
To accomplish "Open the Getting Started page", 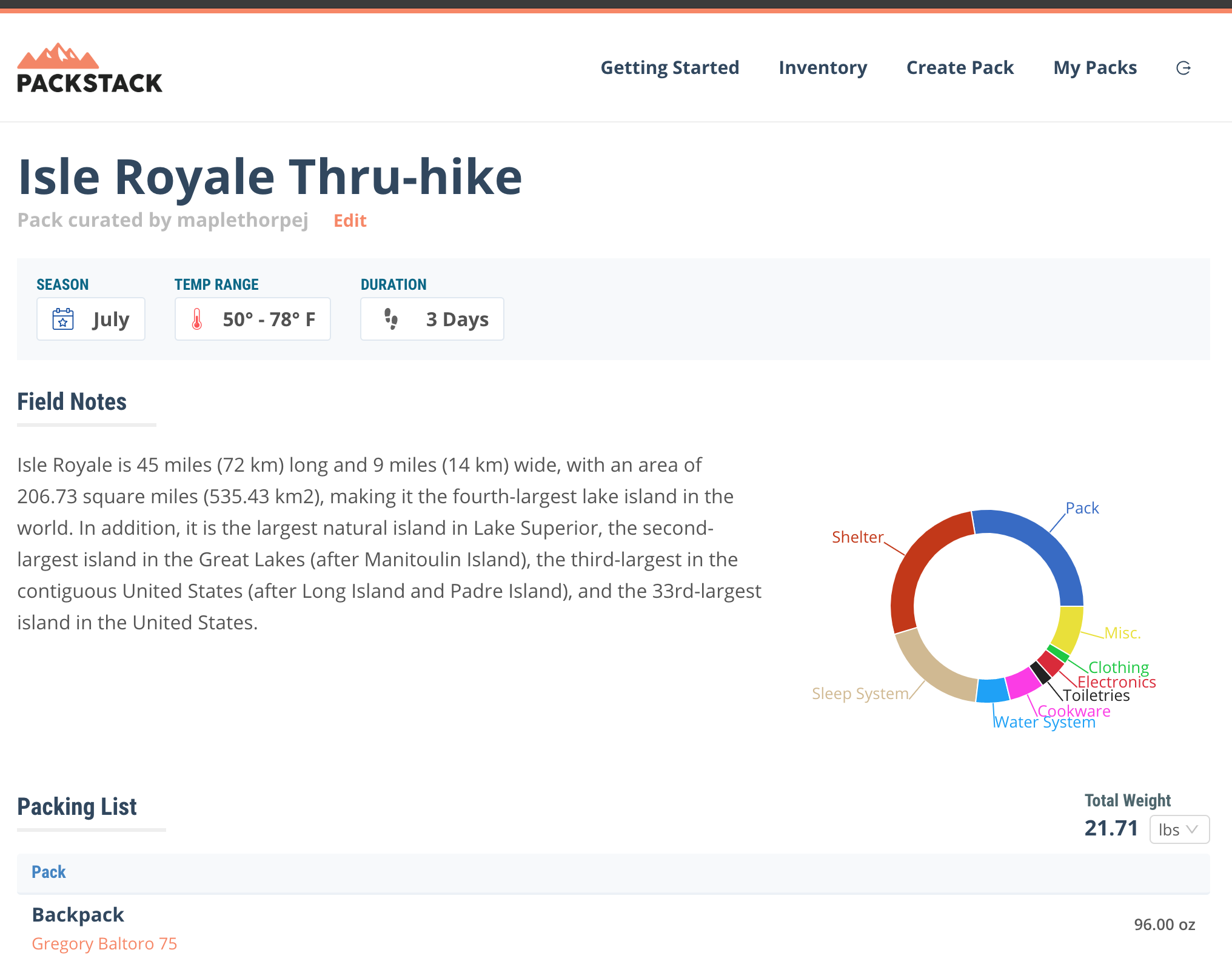I will tap(670, 67).
